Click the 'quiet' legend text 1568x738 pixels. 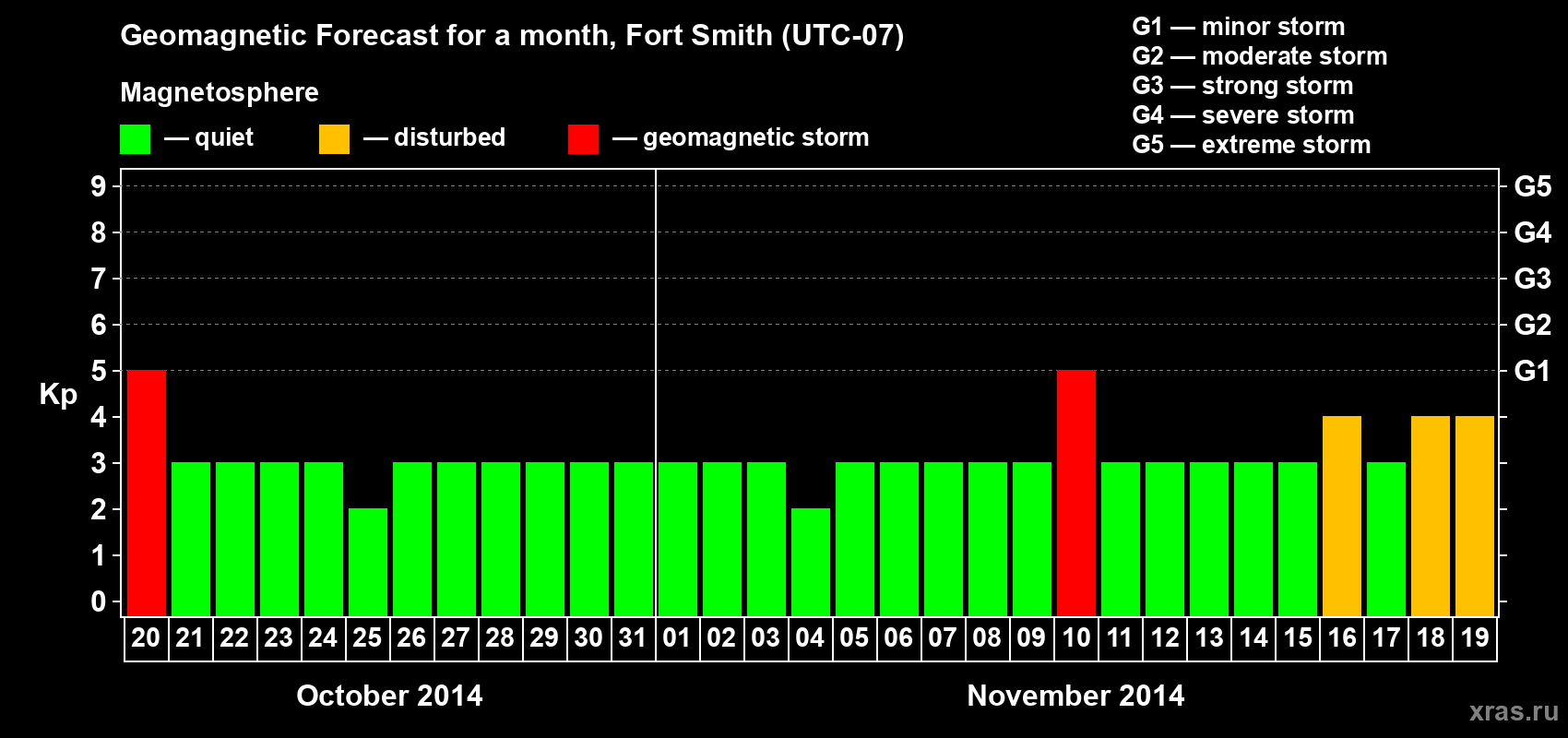[x=224, y=138]
